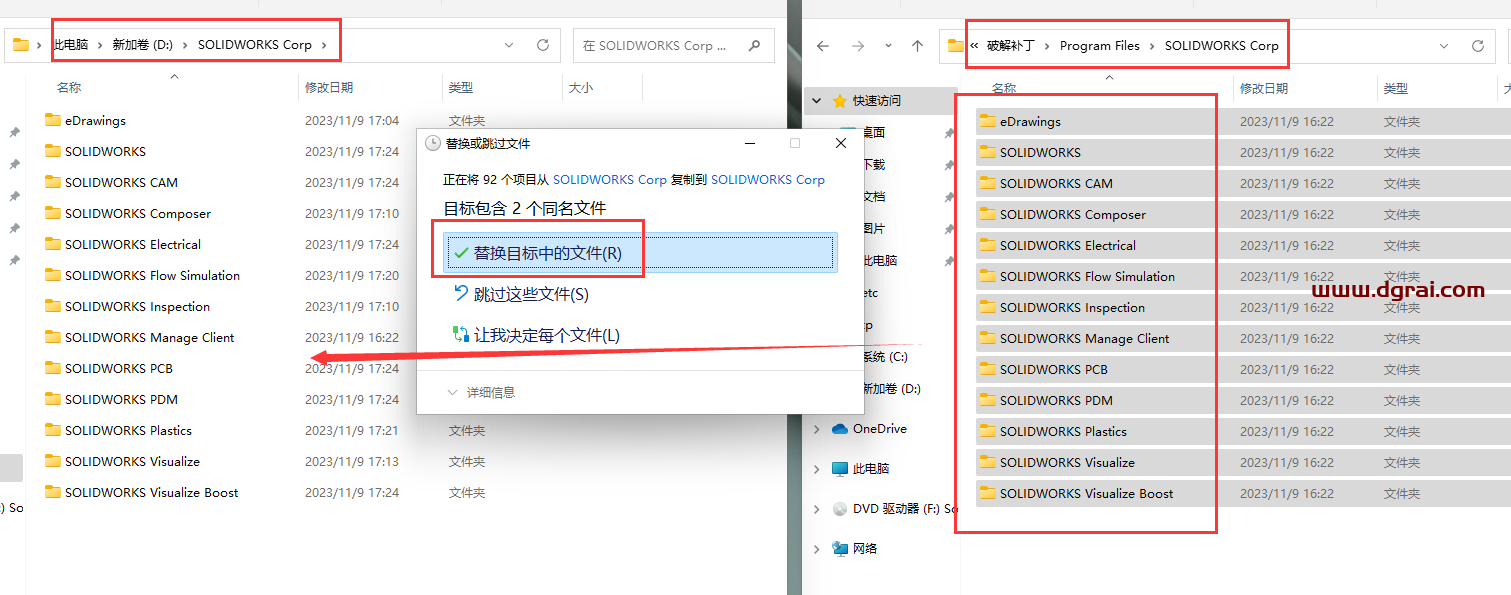This screenshot has width=1511, height=595.
Task: Open destination SOLIDWORKS Corp link after 复制到
Action: pos(767,180)
